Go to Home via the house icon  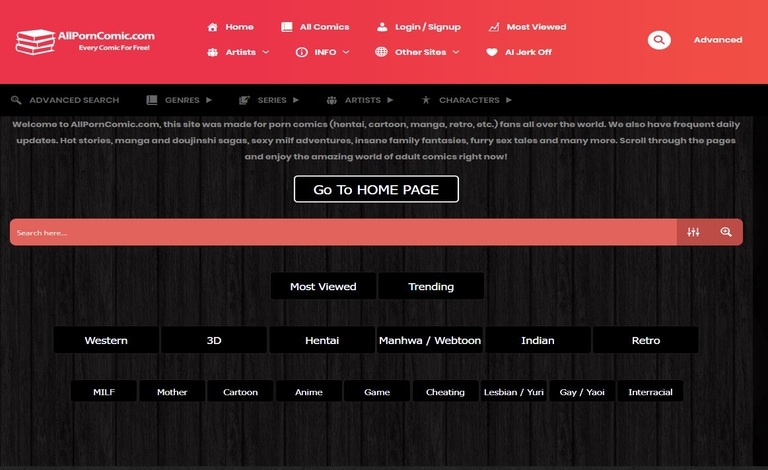click(213, 27)
